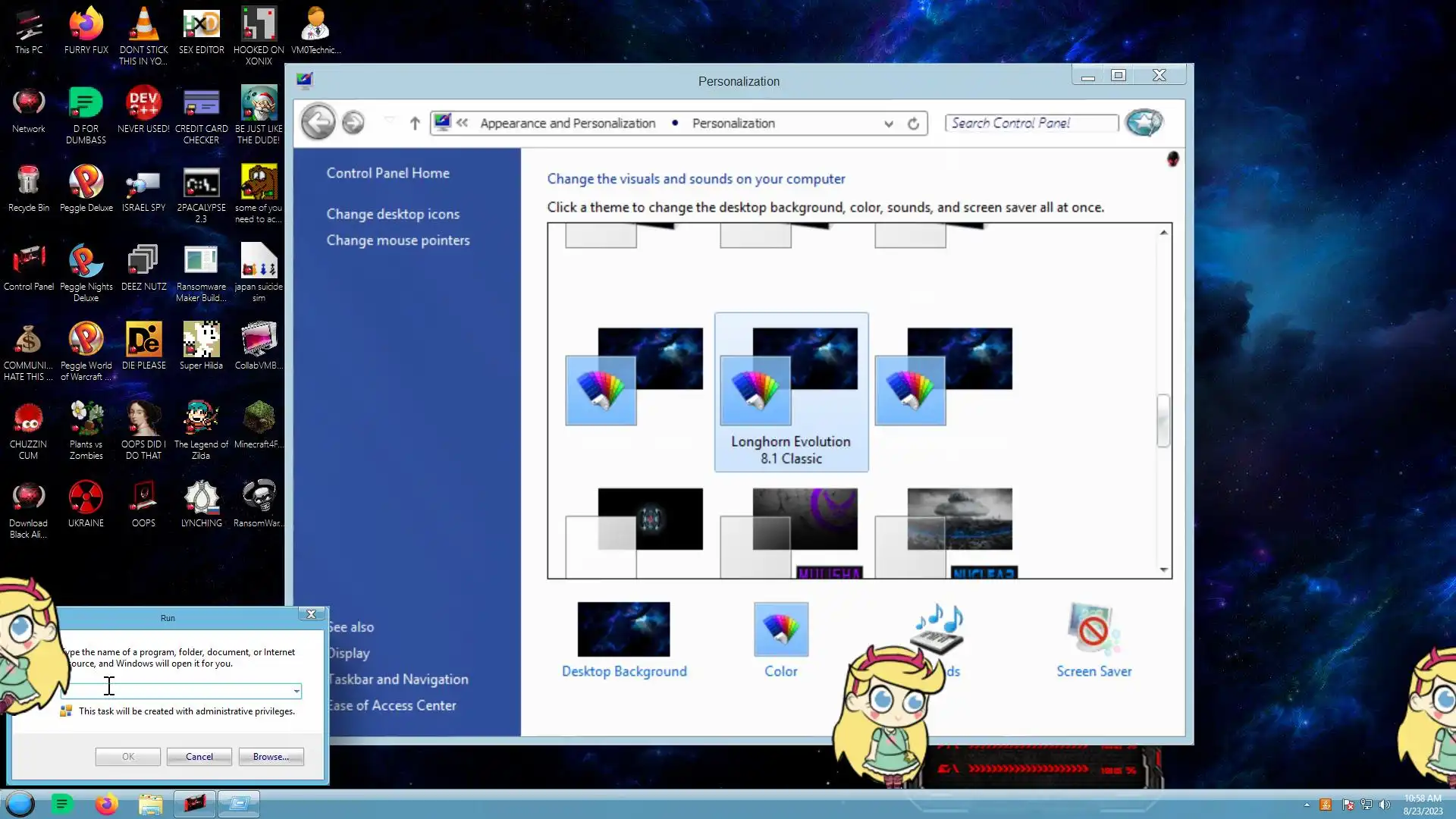Open the Screen Saver settings icon
The height and width of the screenshot is (819, 1456).
click(x=1093, y=629)
